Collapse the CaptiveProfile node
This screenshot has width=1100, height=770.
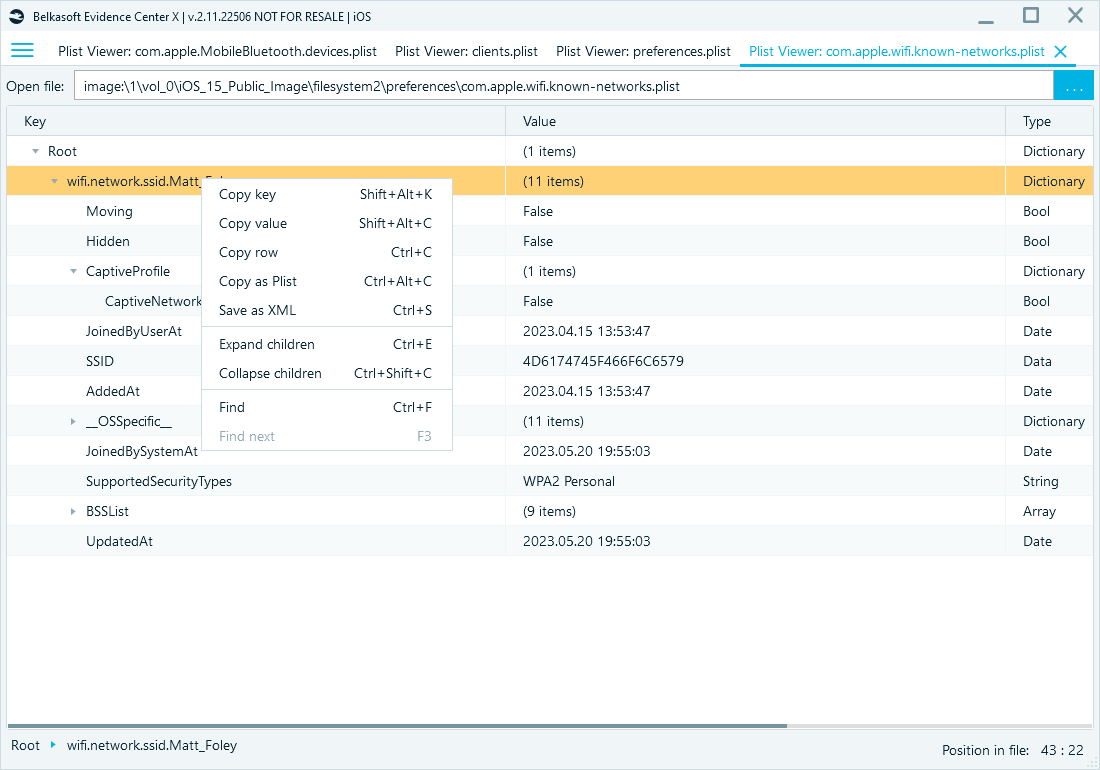pos(73,271)
